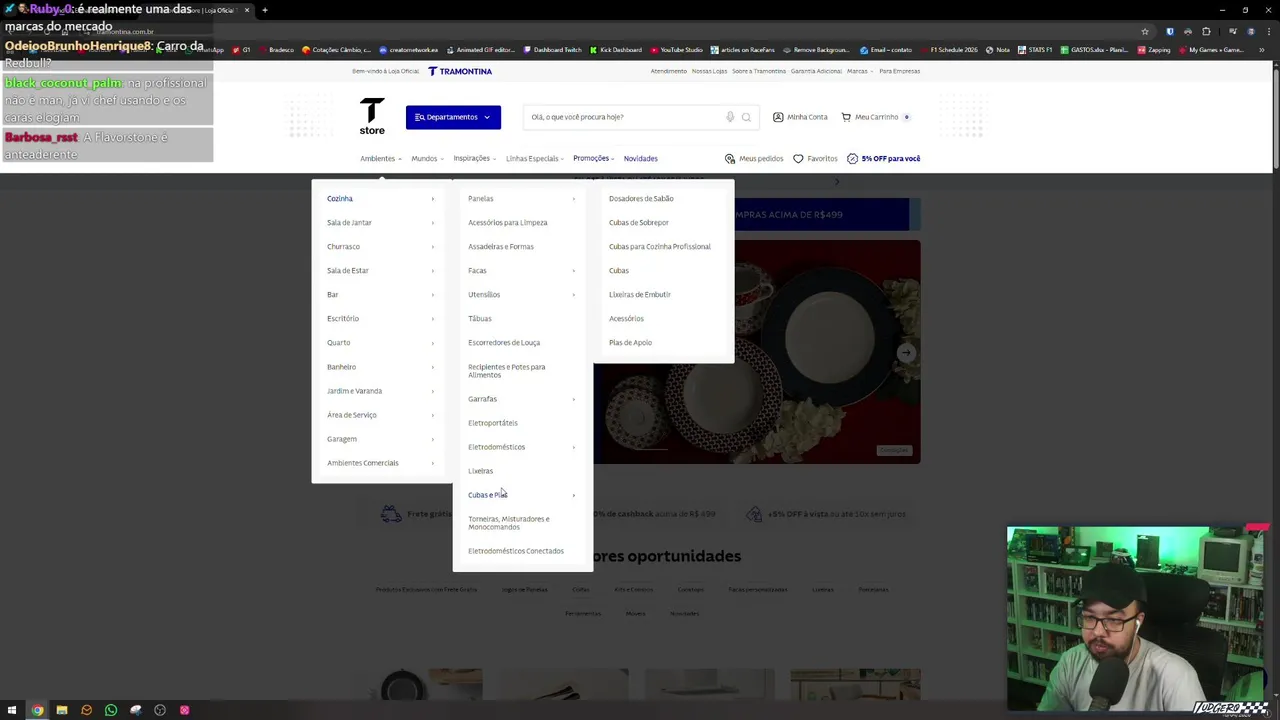1280x720 pixels.
Task: Open Nossas Lojas header link
Action: (709, 71)
